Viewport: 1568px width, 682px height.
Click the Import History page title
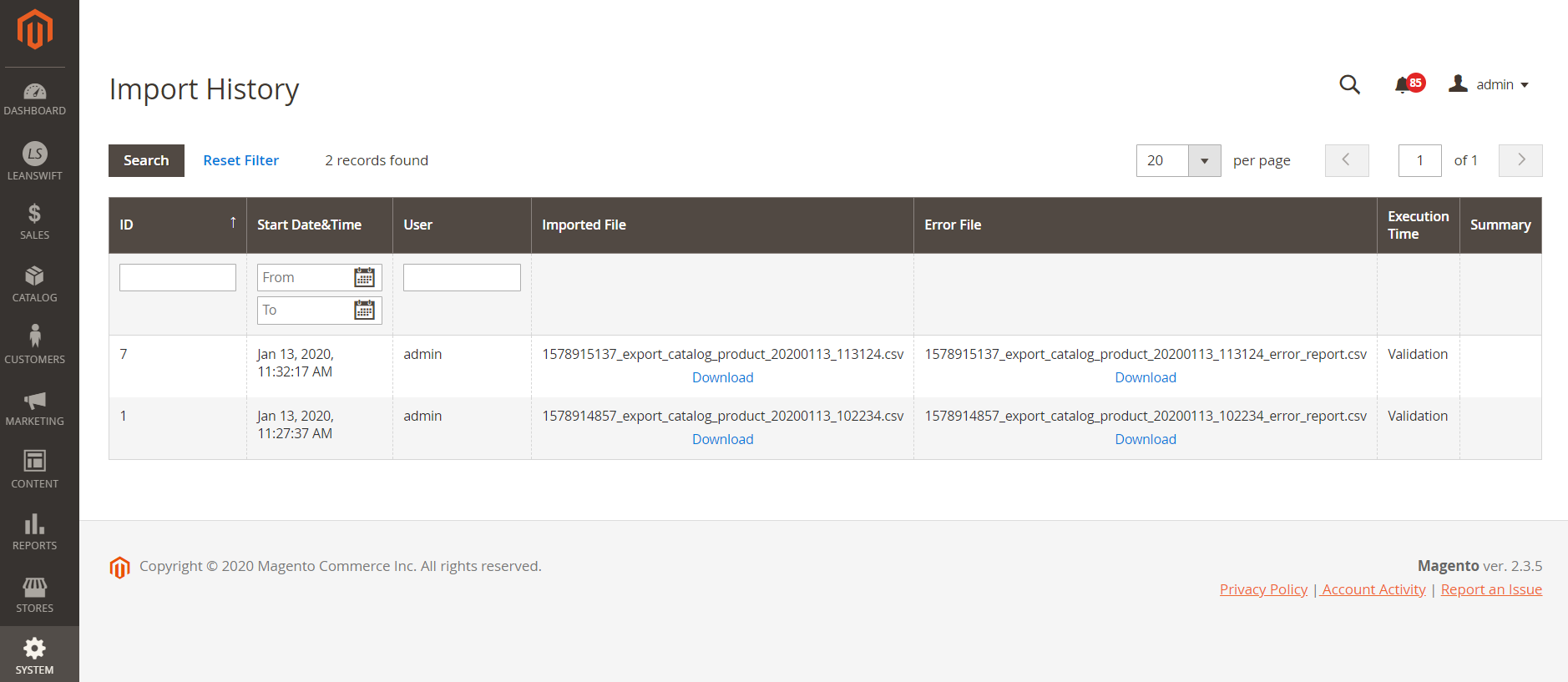(204, 89)
